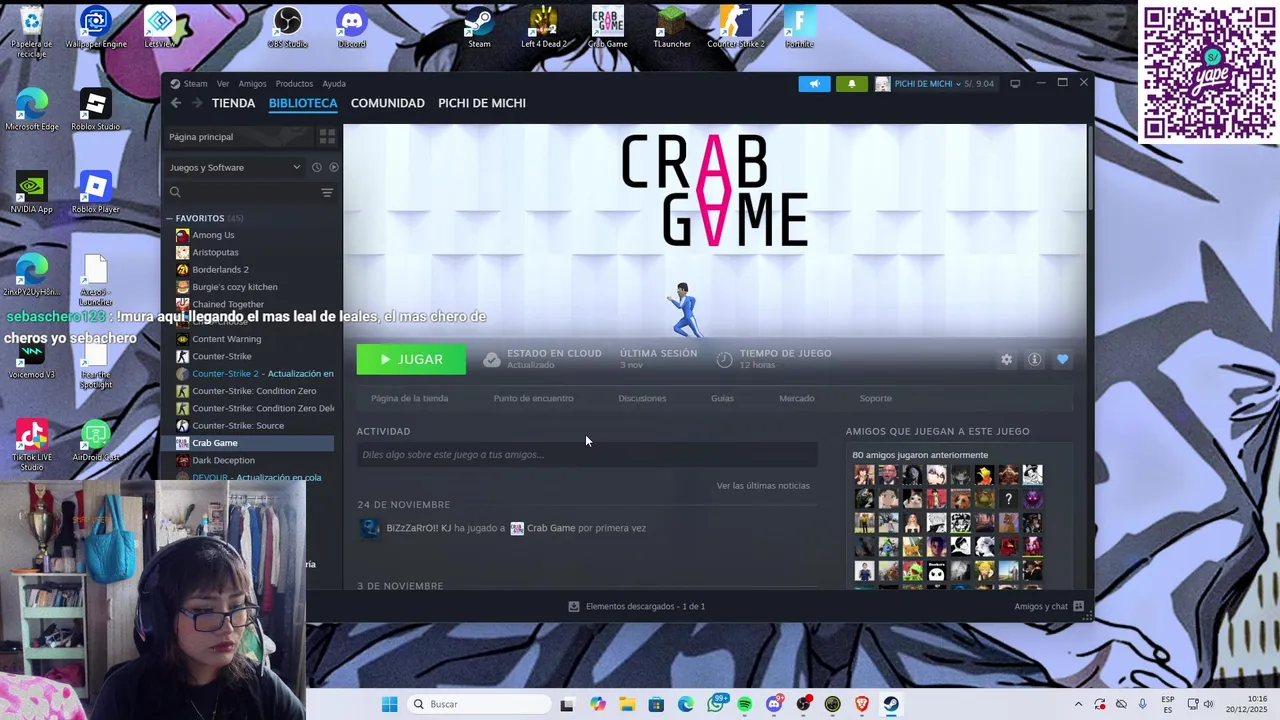
Task: Open Roblox Studio desktop shortcut
Action: [95, 110]
